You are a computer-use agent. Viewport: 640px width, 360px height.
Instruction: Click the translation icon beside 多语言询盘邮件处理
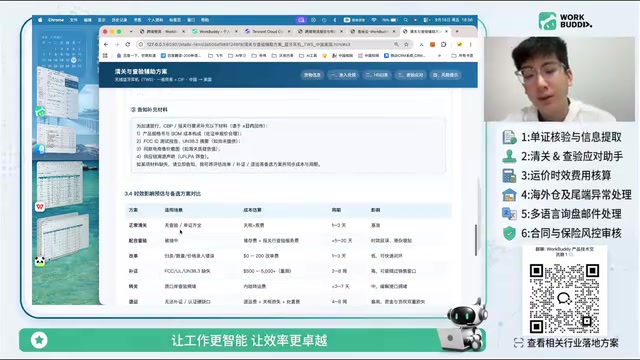(x=509, y=214)
